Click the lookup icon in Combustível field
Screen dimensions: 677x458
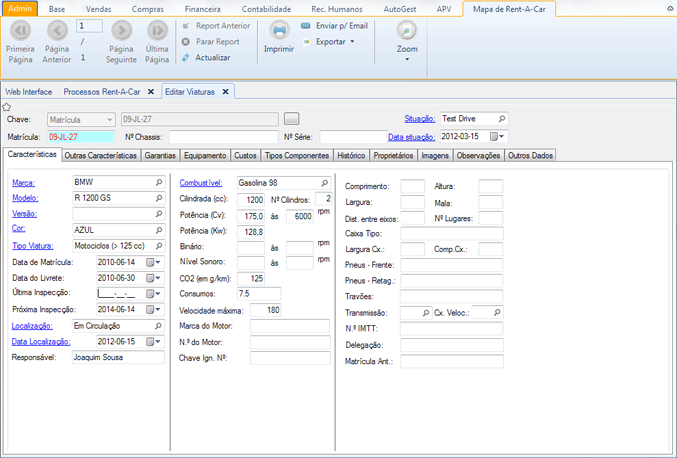(x=323, y=184)
